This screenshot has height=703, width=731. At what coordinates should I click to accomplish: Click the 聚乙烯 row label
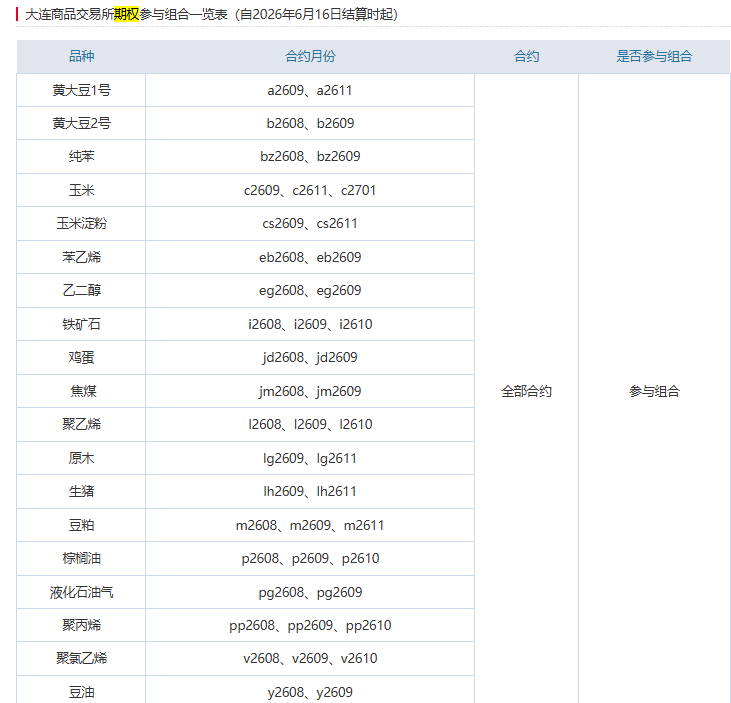[x=82, y=424]
